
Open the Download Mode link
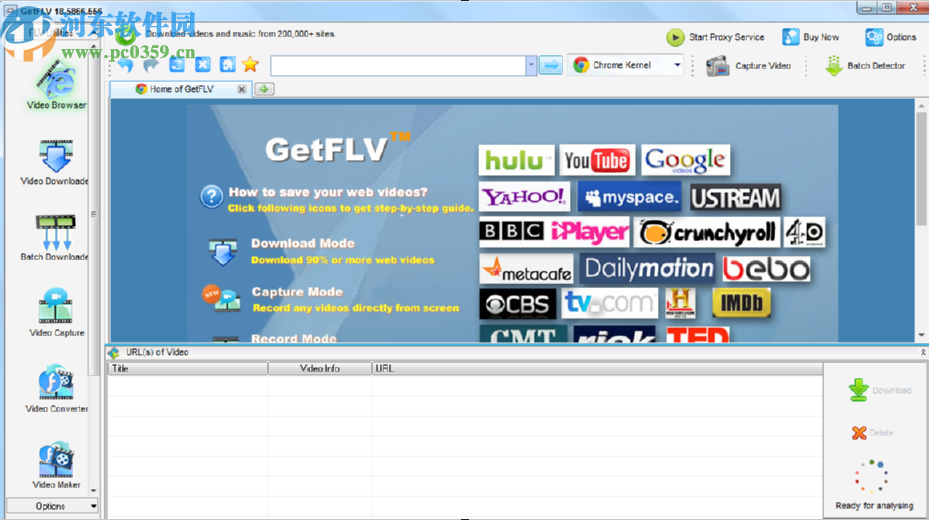(x=303, y=243)
